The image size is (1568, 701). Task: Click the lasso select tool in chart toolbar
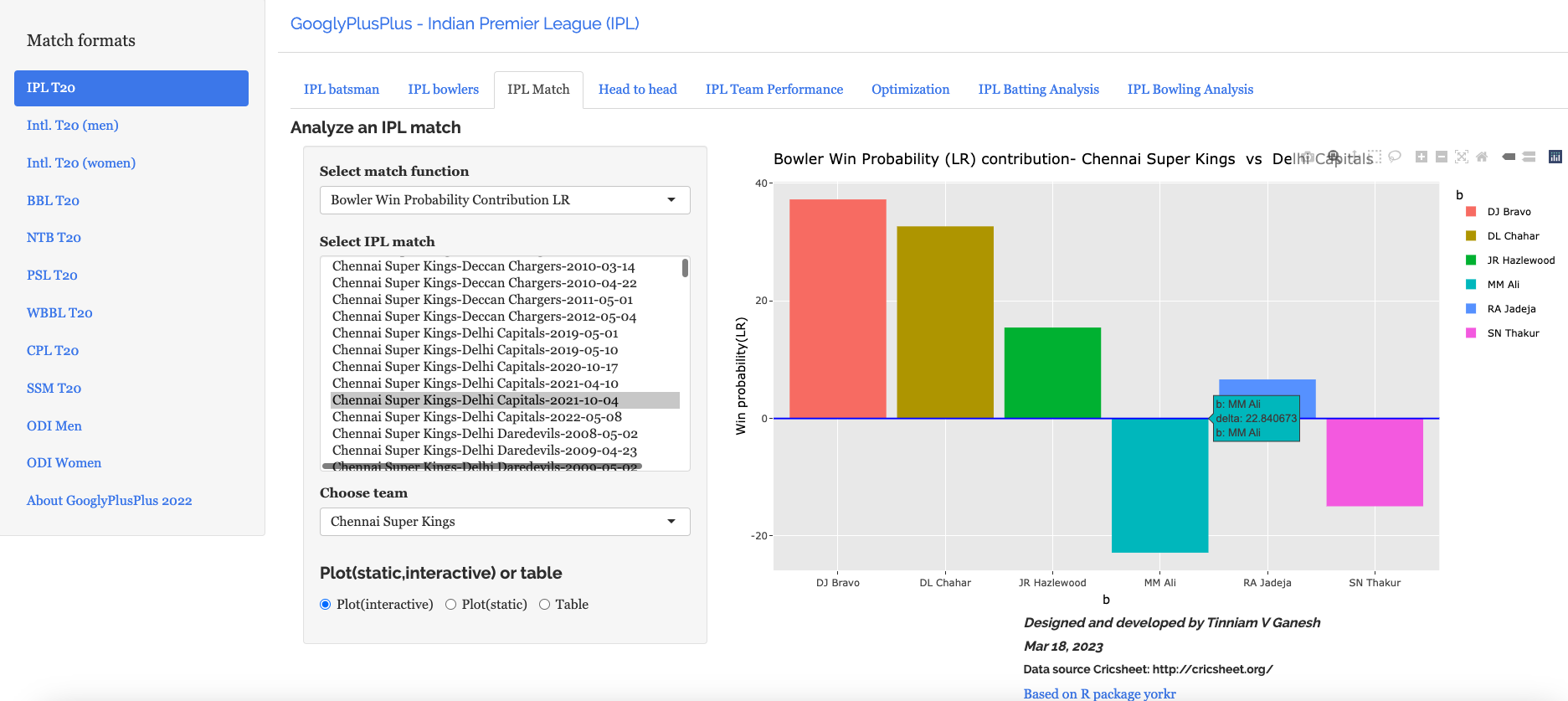1395,157
